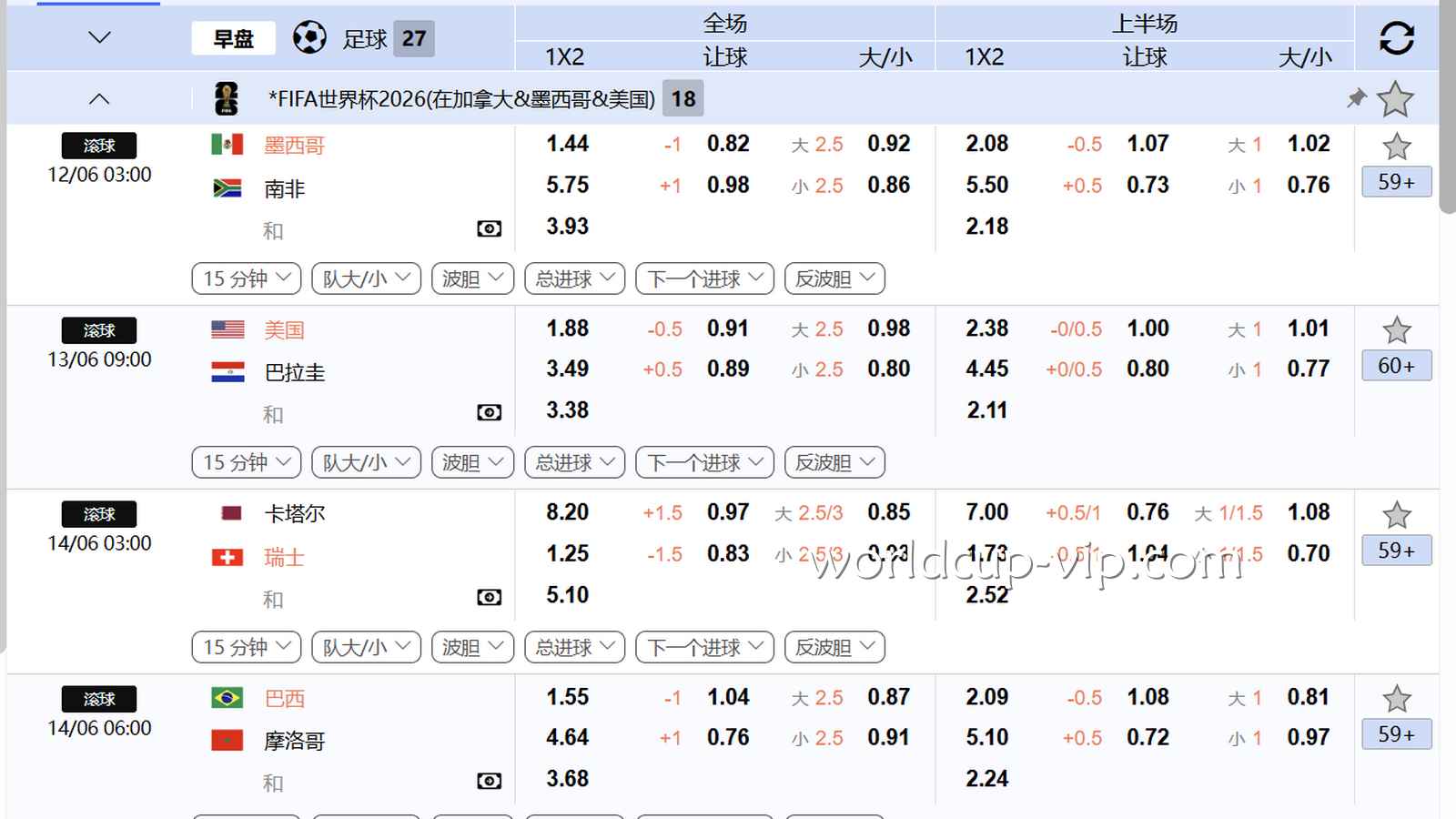Click the live stream camera icon for 墨西哥 match
Viewport: 1456px width, 819px height.
click(x=489, y=228)
